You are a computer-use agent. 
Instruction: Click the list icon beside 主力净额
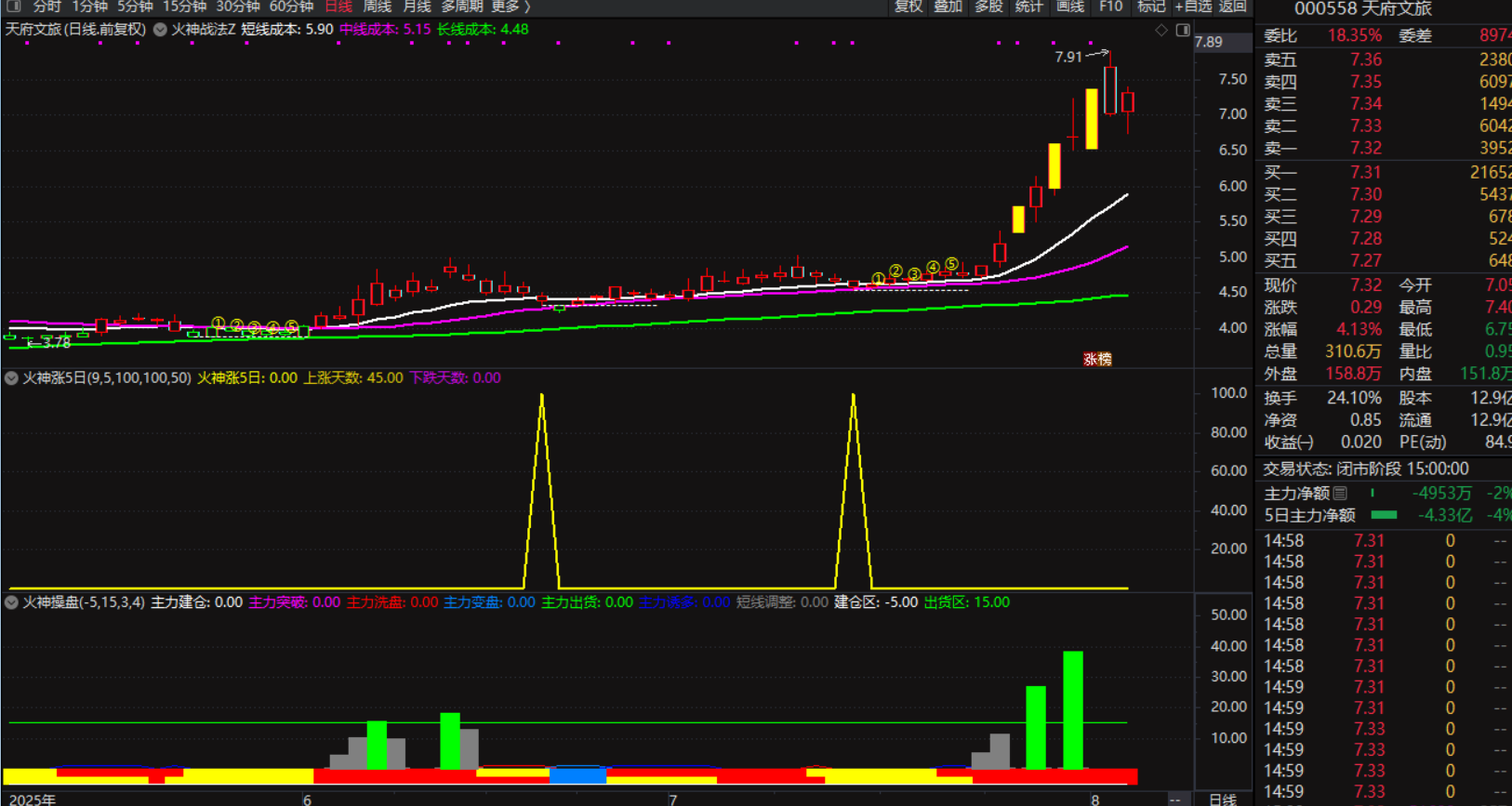1340,494
